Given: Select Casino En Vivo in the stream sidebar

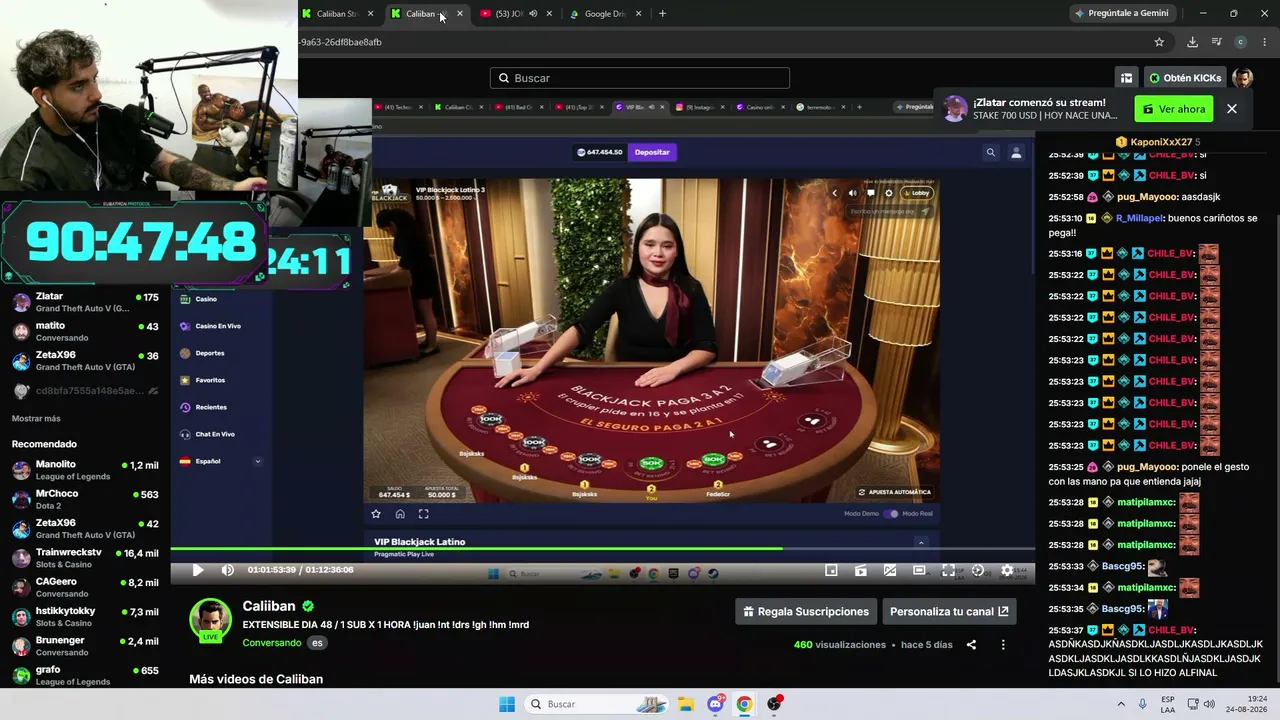Looking at the screenshot, I should 218,326.
